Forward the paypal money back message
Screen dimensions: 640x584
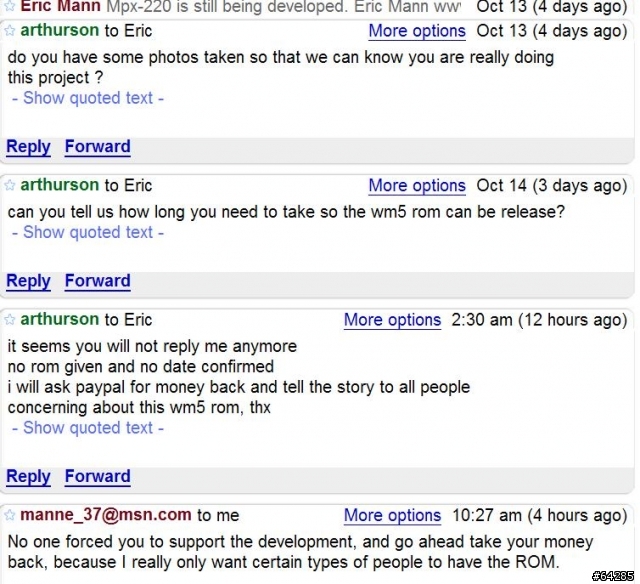98,476
